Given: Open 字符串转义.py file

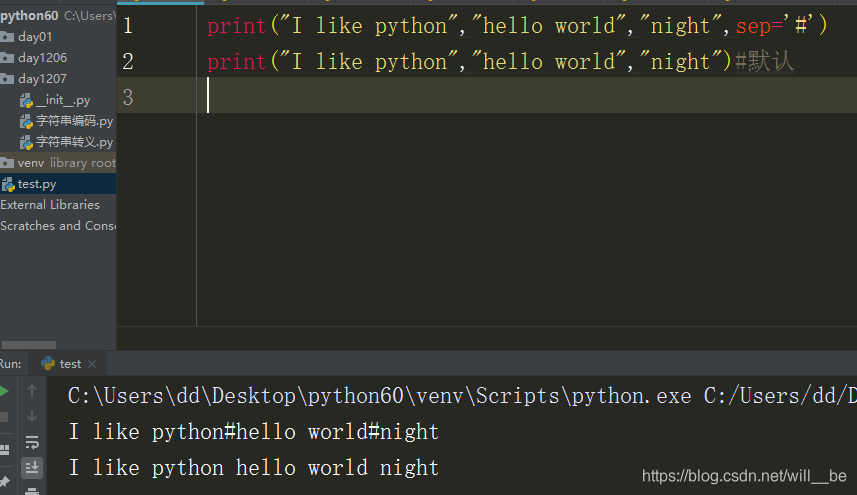Looking at the screenshot, I should (74, 142).
